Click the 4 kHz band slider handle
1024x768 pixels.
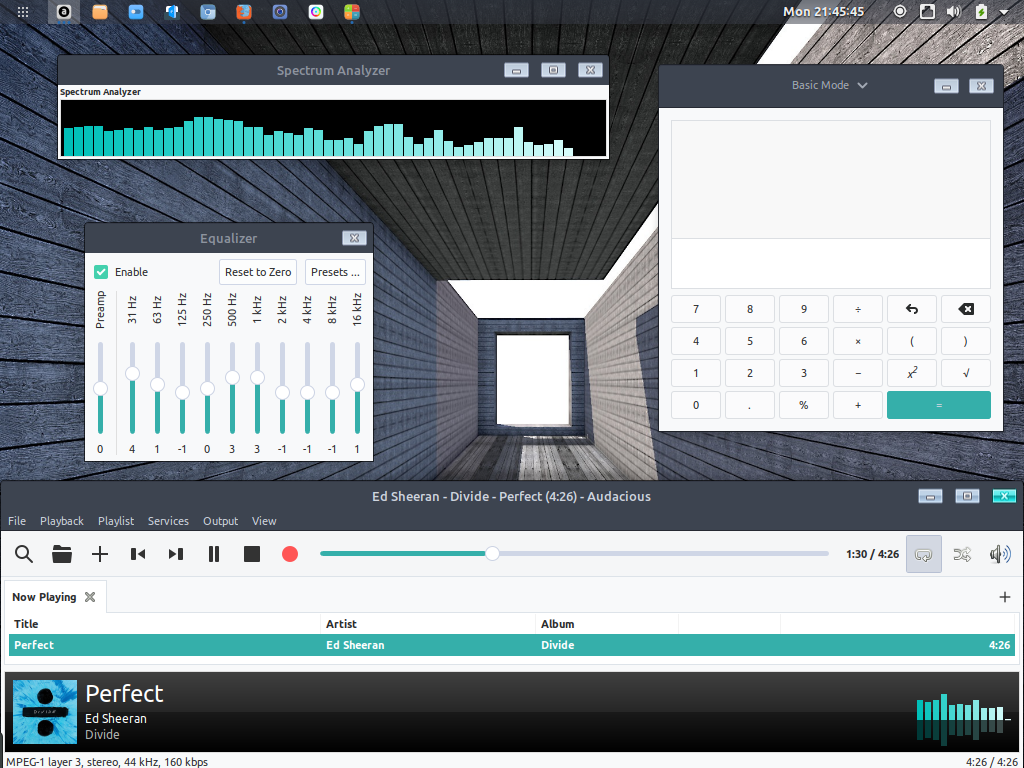(x=307, y=392)
